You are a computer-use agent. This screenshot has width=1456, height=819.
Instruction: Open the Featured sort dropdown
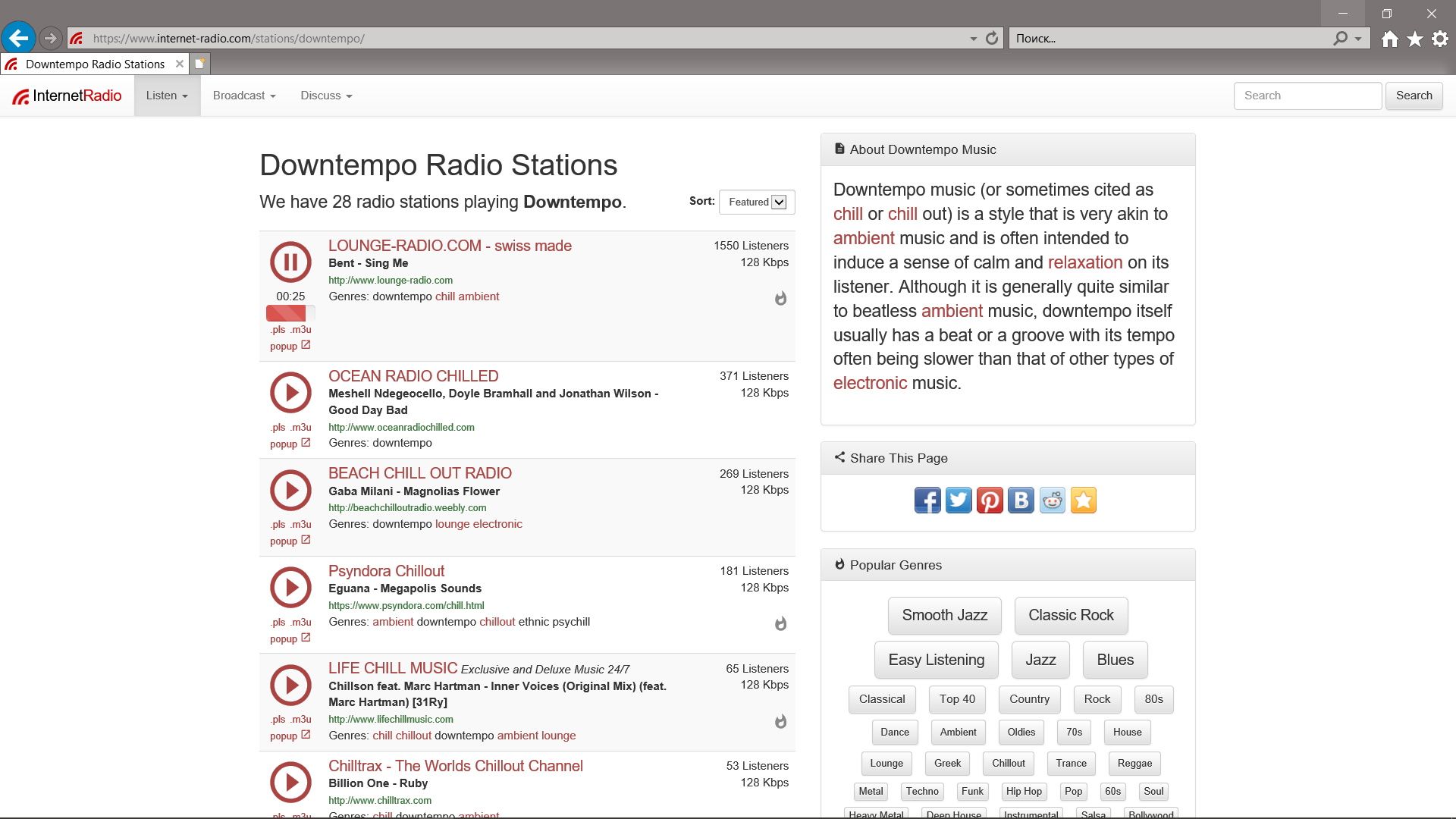click(x=756, y=202)
